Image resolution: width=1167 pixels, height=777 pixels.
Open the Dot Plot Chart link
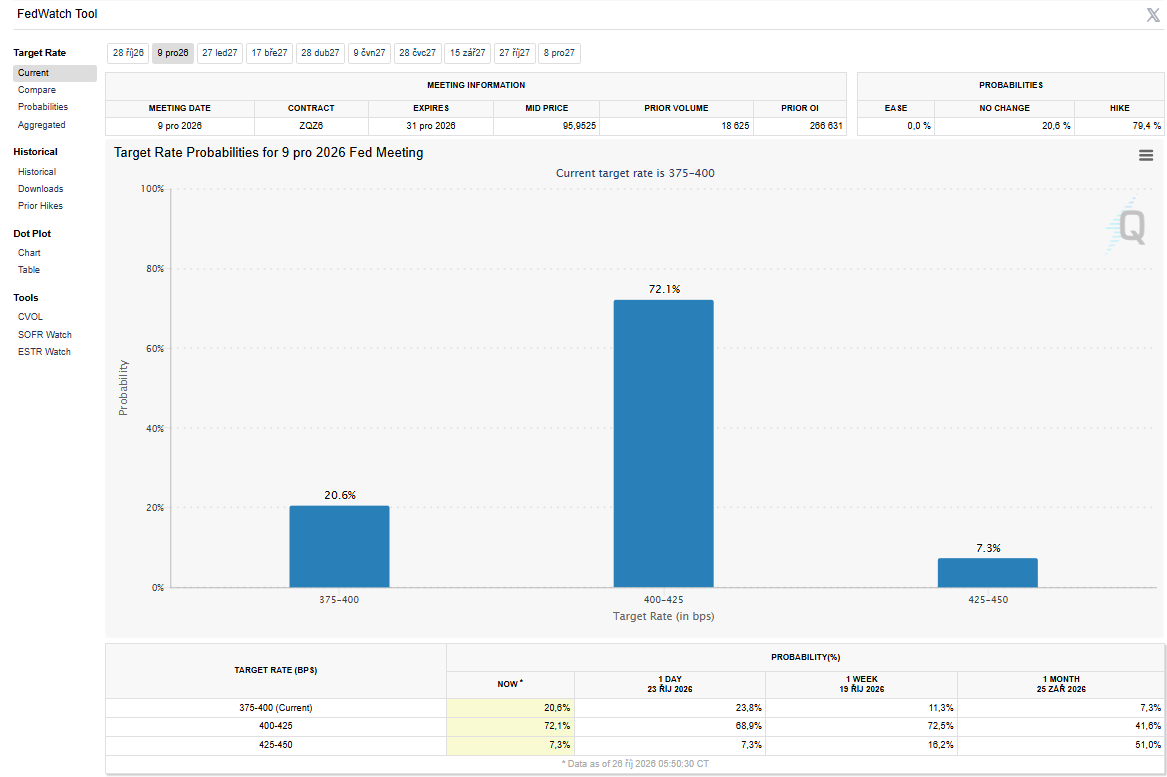[x=29, y=253]
